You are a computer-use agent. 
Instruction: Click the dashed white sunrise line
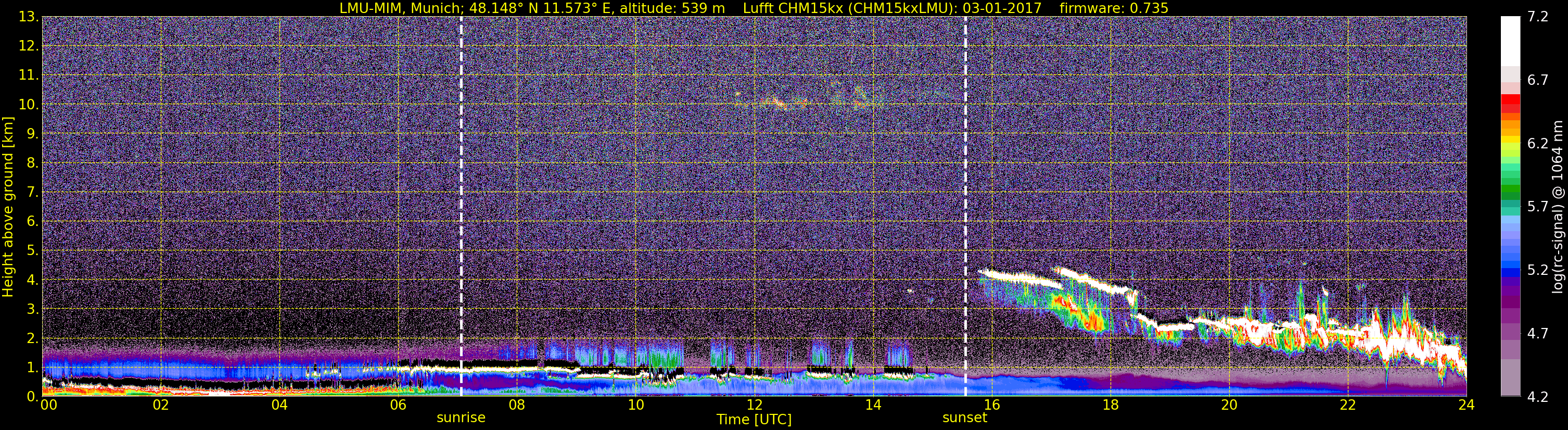point(461,207)
